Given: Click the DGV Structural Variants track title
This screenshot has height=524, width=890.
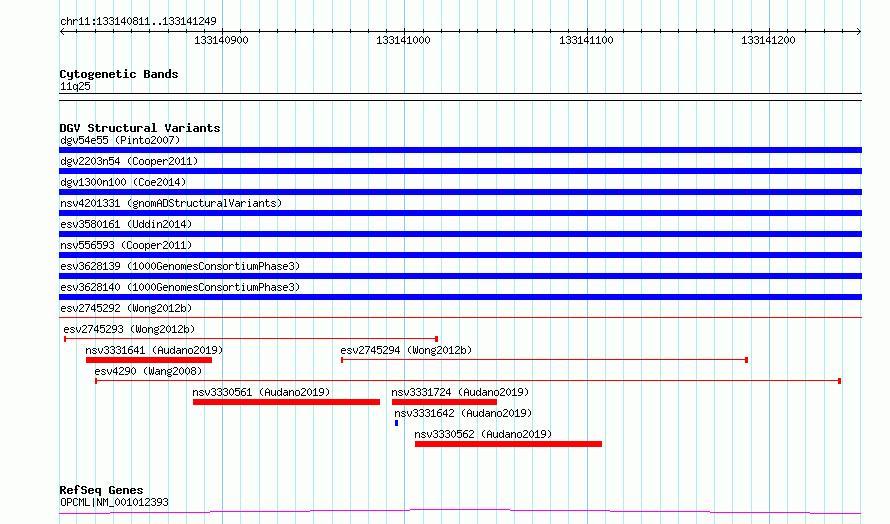Looking at the screenshot, I should (140, 128).
